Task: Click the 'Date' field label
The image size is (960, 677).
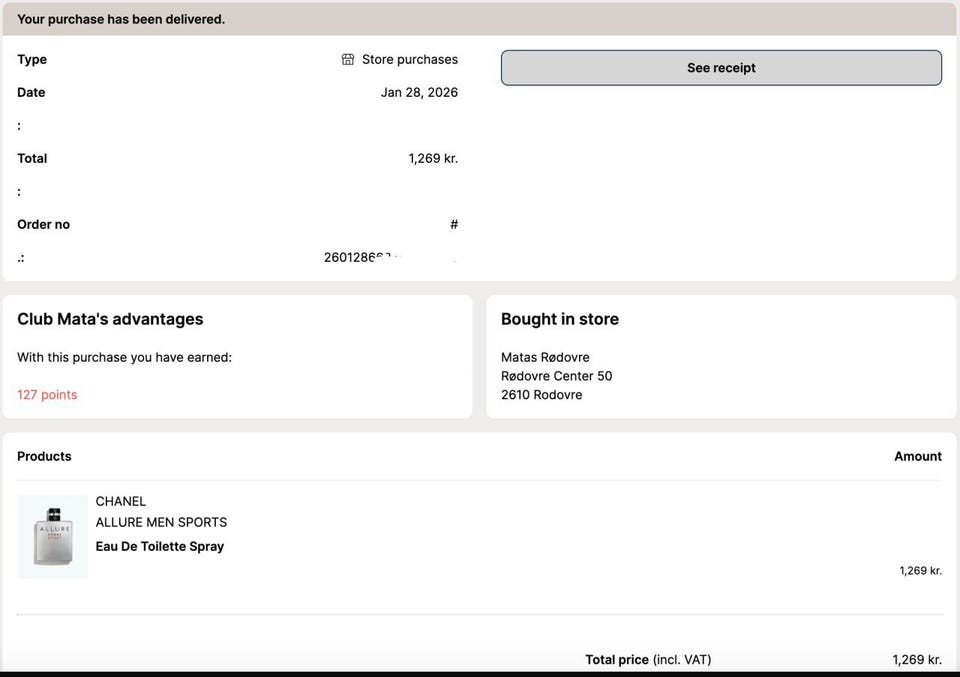Action: coord(31,92)
